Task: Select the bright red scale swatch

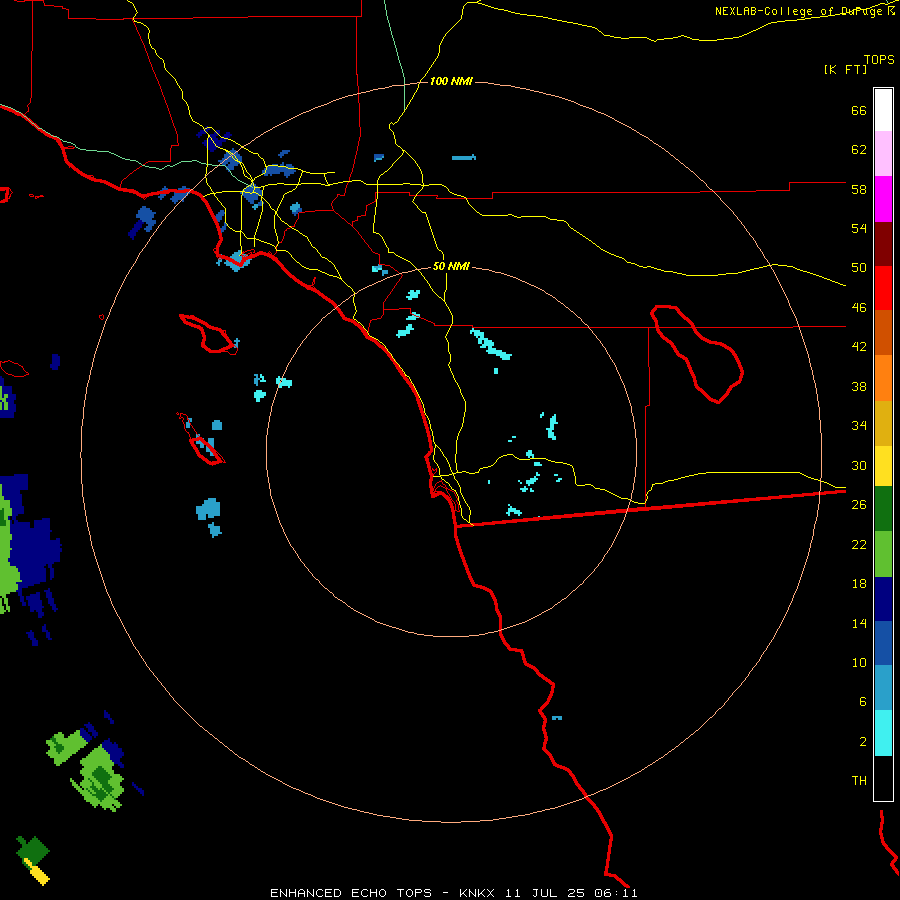Action: tap(883, 288)
